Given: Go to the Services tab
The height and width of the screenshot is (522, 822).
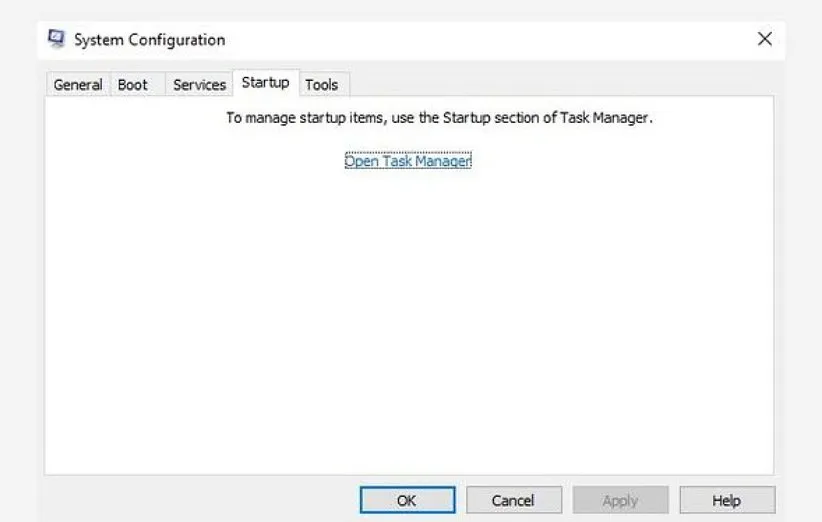Looking at the screenshot, I should pyautogui.click(x=199, y=85).
